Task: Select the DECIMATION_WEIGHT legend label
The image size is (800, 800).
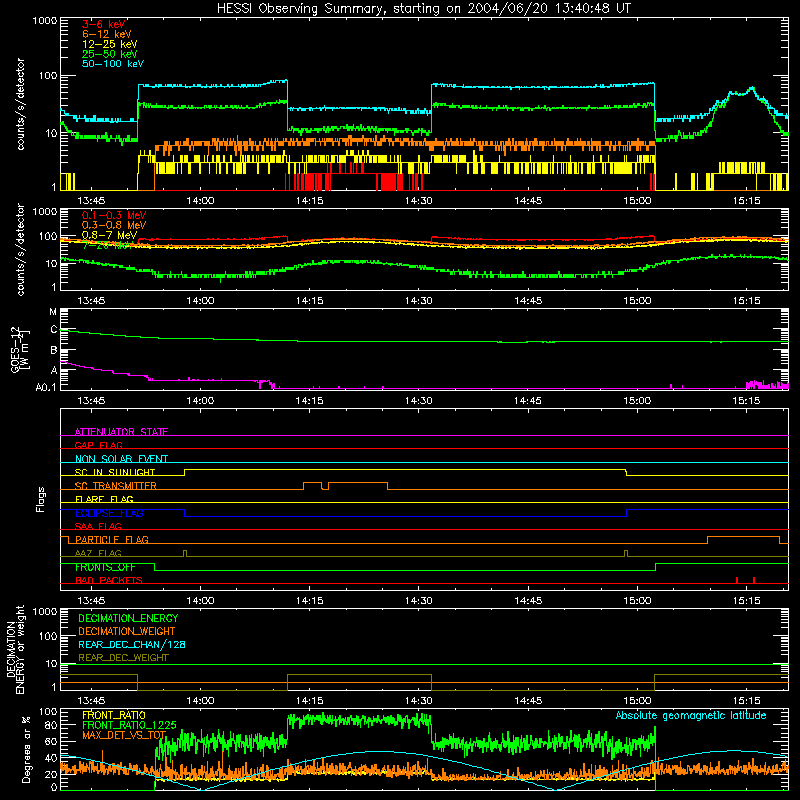Action: tap(127, 631)
